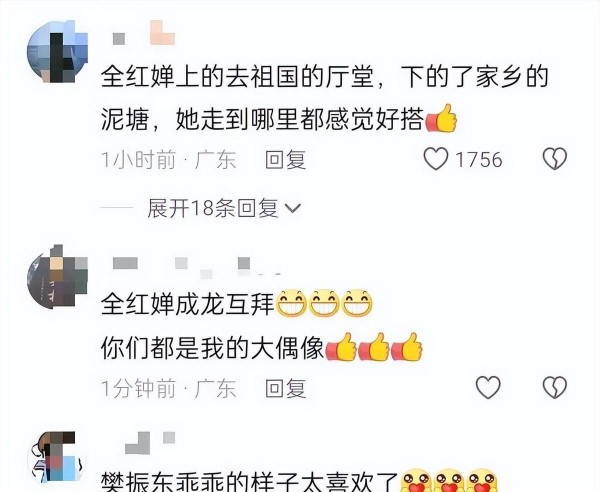Click the thumbs-up emojis after 大偶像

point(374,347)
